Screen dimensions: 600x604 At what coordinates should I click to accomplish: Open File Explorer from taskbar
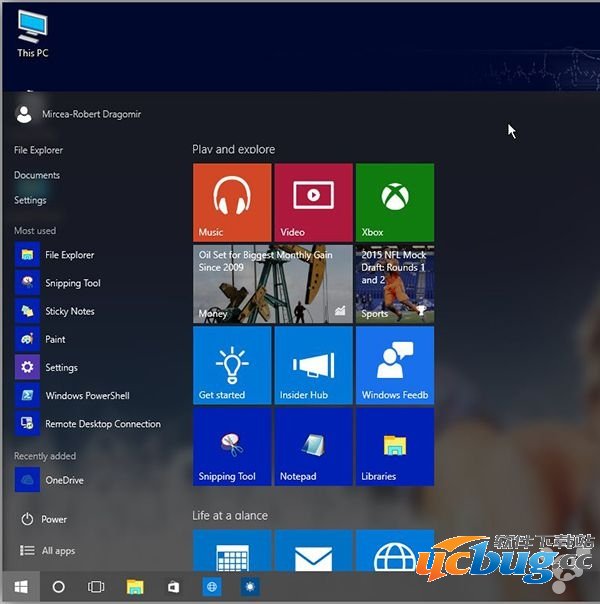pos(135,587)
